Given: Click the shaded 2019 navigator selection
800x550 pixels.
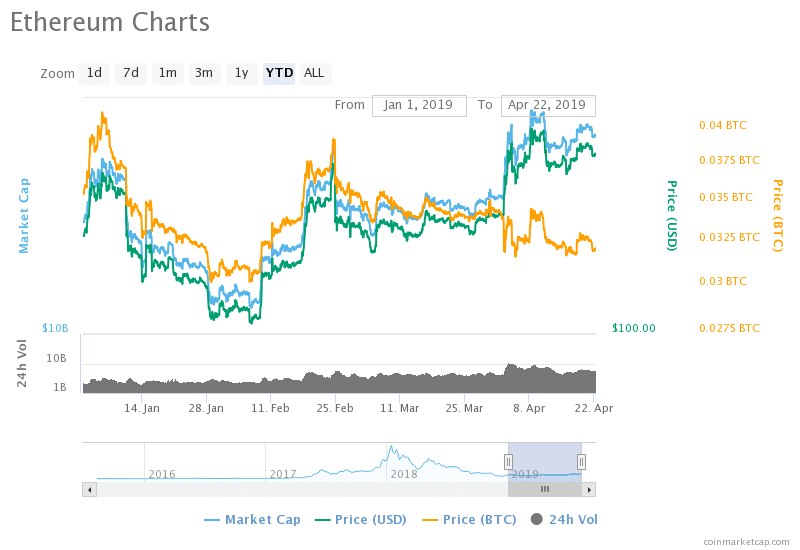Looking at the screenshot, I should (x=545, y=462).
